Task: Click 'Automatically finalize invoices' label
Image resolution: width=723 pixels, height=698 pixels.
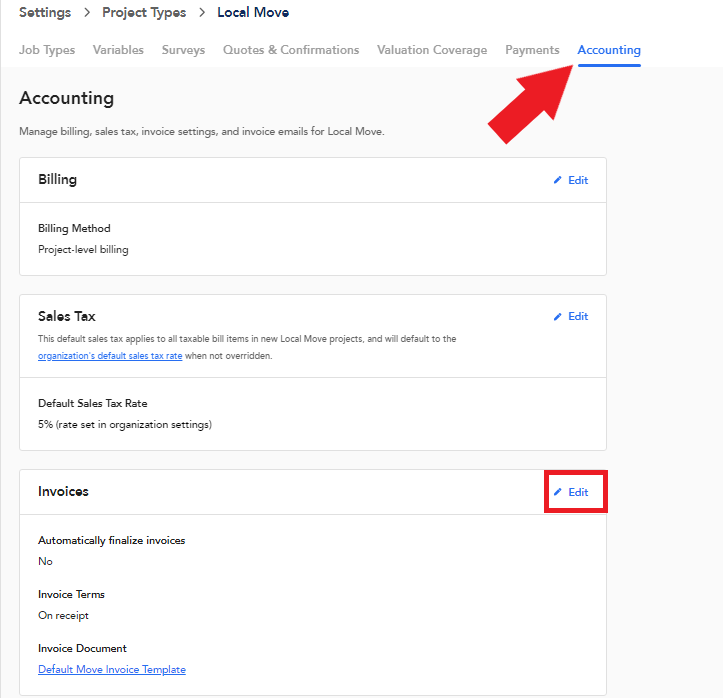Action: coord(112,540)
